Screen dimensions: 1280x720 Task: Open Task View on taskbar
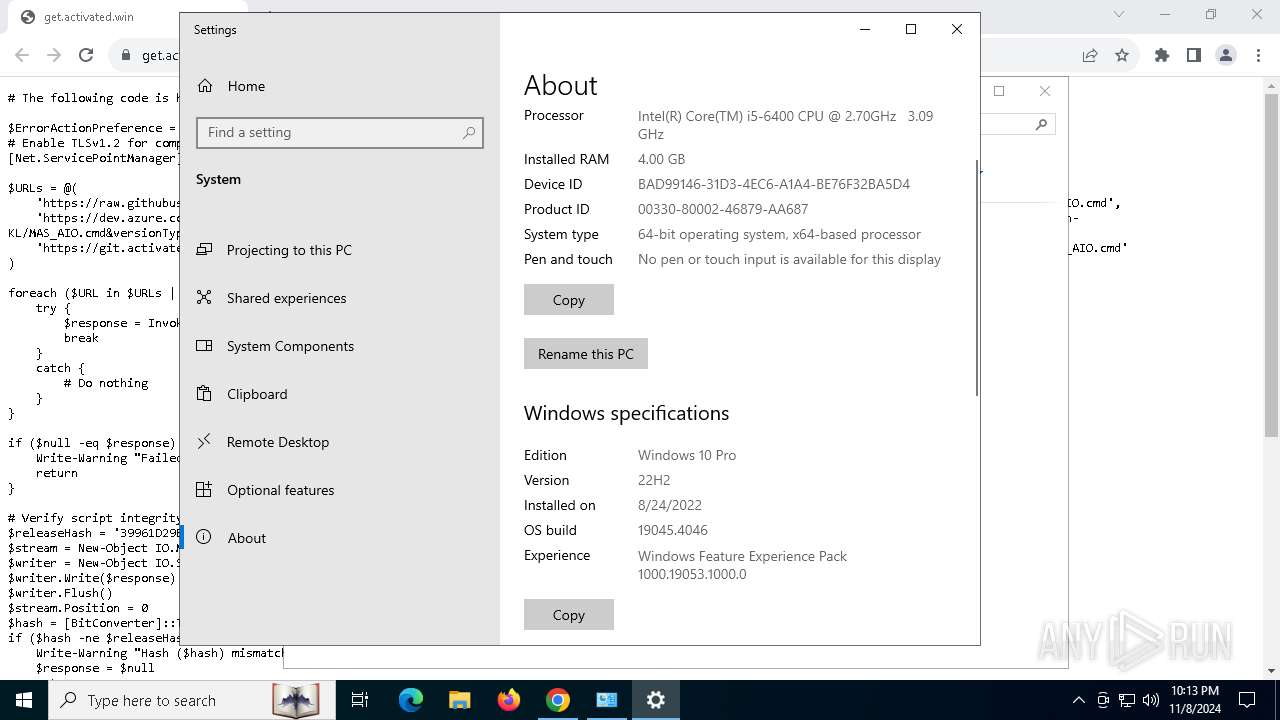tap(360, 700)
